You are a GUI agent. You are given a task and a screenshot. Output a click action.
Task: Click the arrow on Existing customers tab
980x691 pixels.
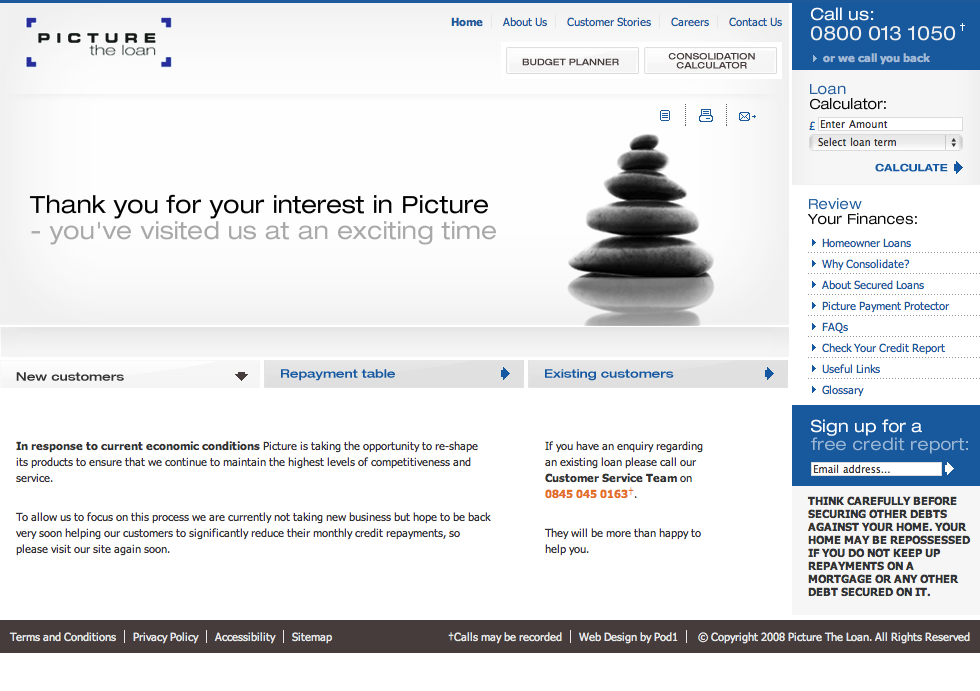769,374
